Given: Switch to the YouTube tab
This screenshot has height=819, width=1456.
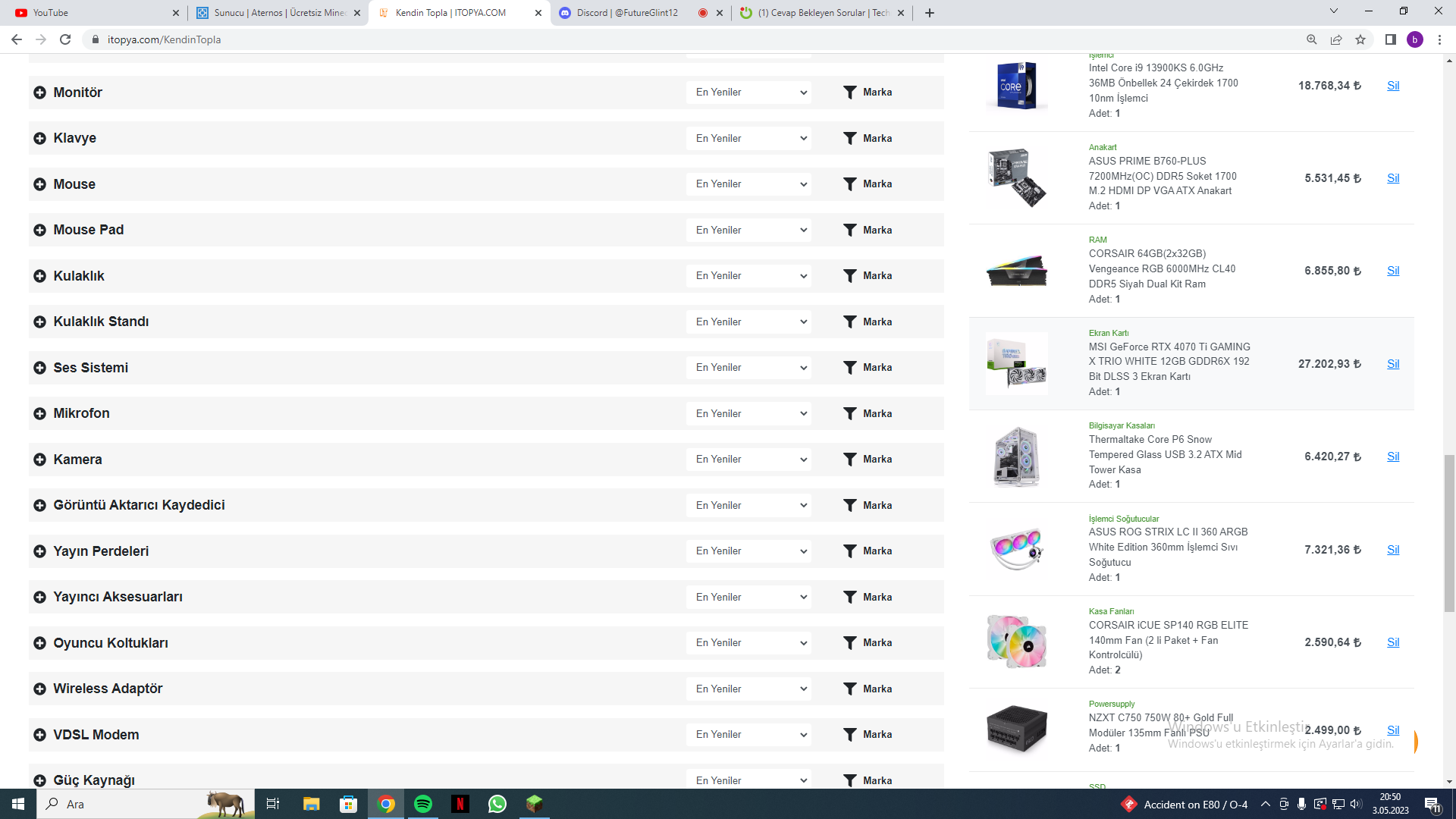Looking at the screenshot, I should pyautogui.click(x=91, y=13).
